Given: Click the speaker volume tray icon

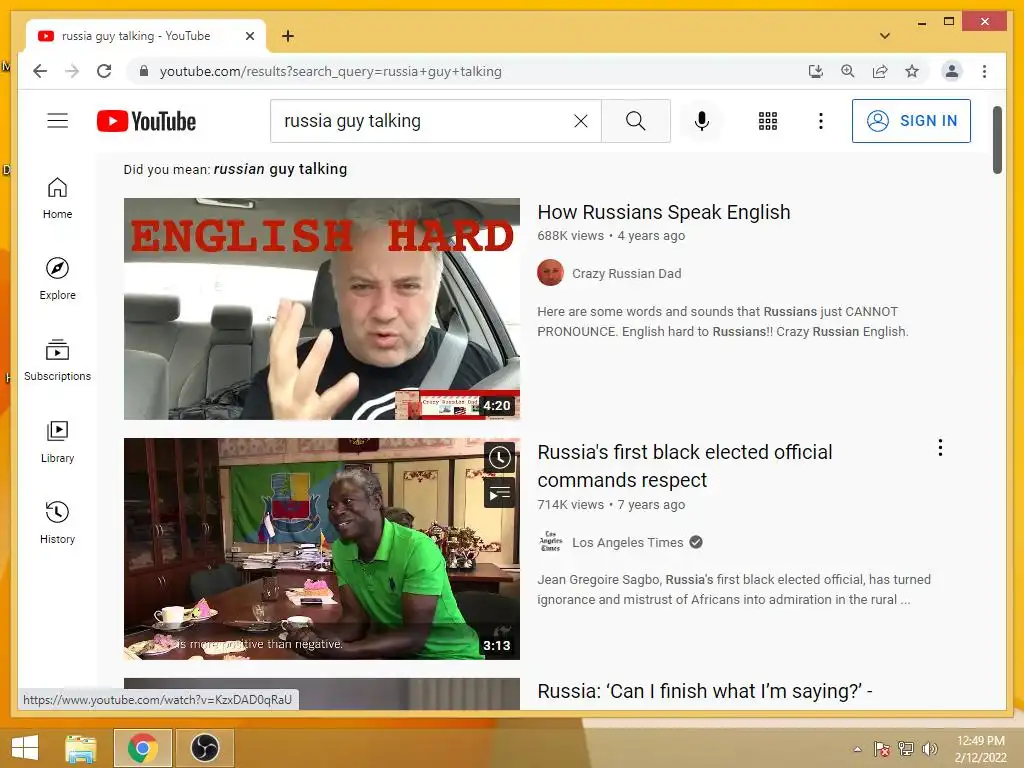Looking at the screenshot, I should click(x=929, y=749).
